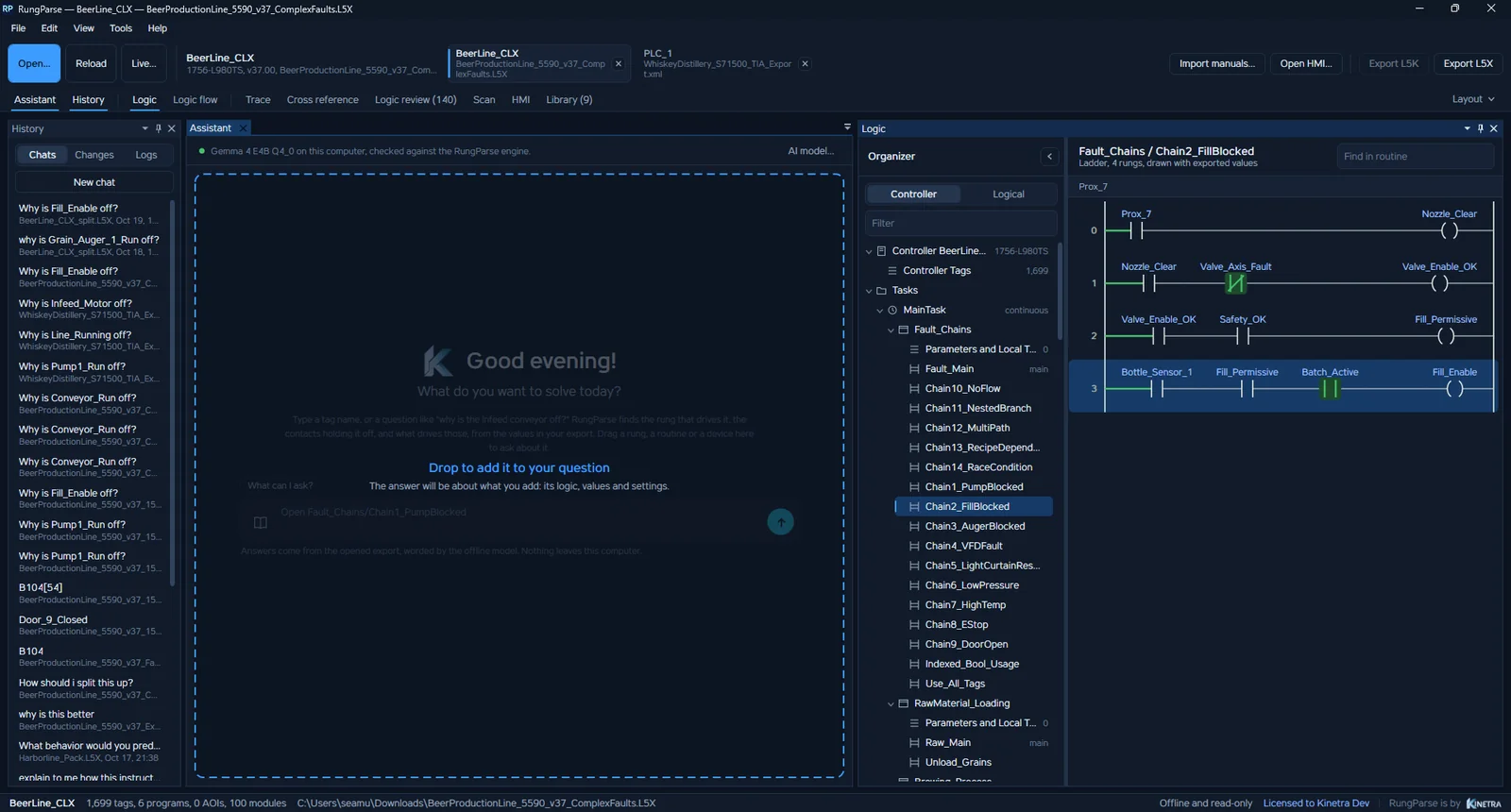This screenshot has width=1511, height=812.
Task: Collapse the RawMaterial_Loading program
Action: (x=891, y=704)
